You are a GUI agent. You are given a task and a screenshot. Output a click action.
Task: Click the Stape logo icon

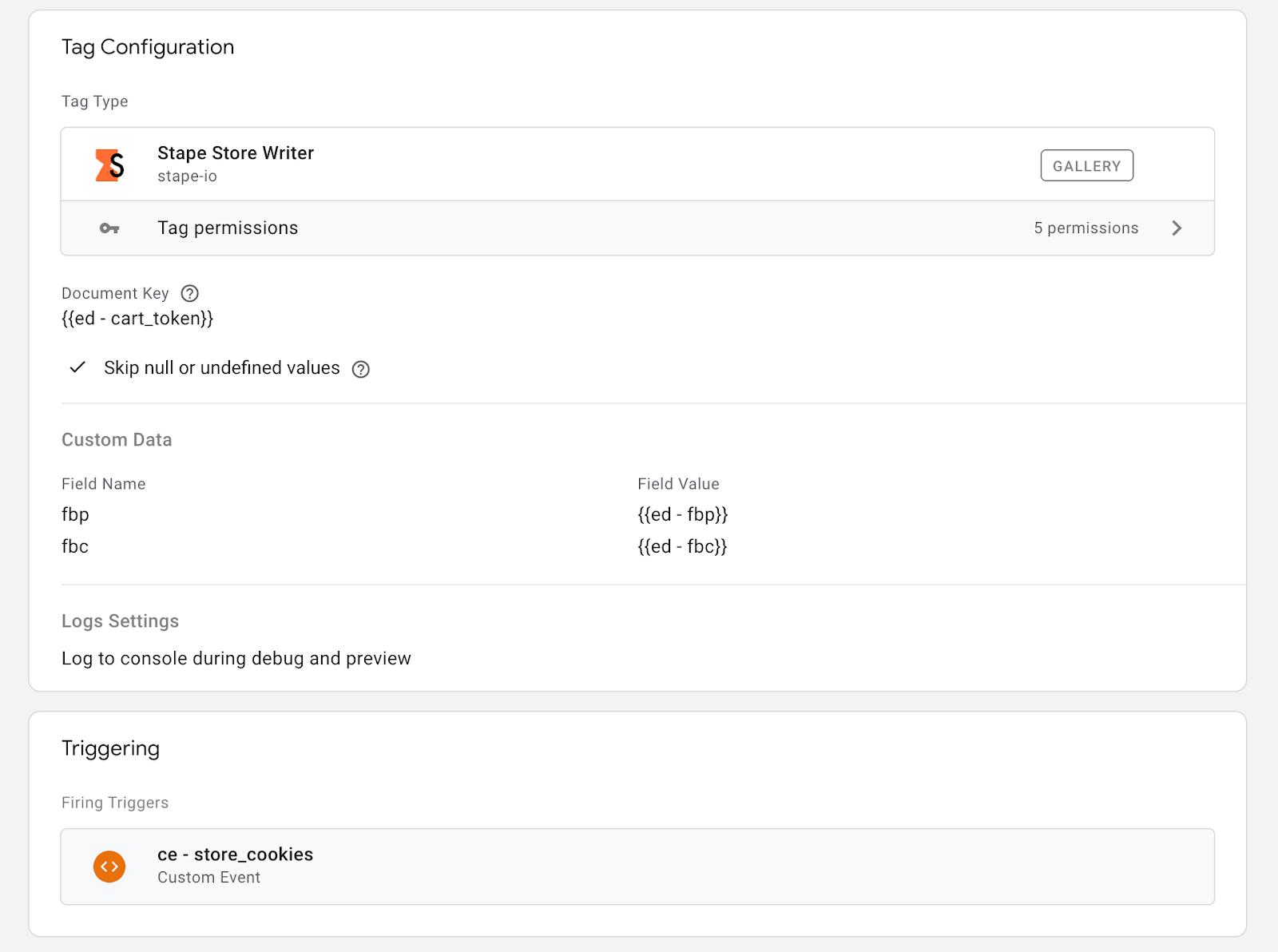pos(109,165)
